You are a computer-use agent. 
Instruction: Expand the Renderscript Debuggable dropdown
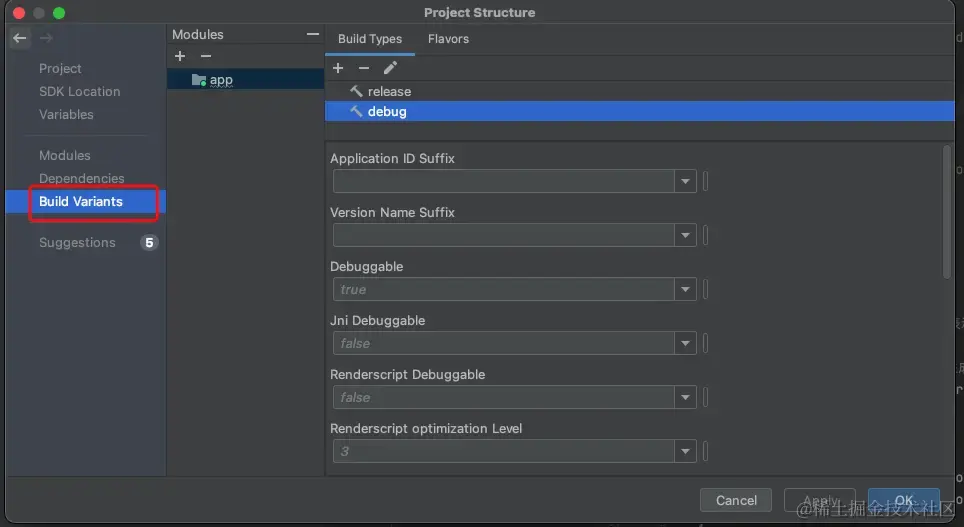pyautogui.click(x=685, y=397)
